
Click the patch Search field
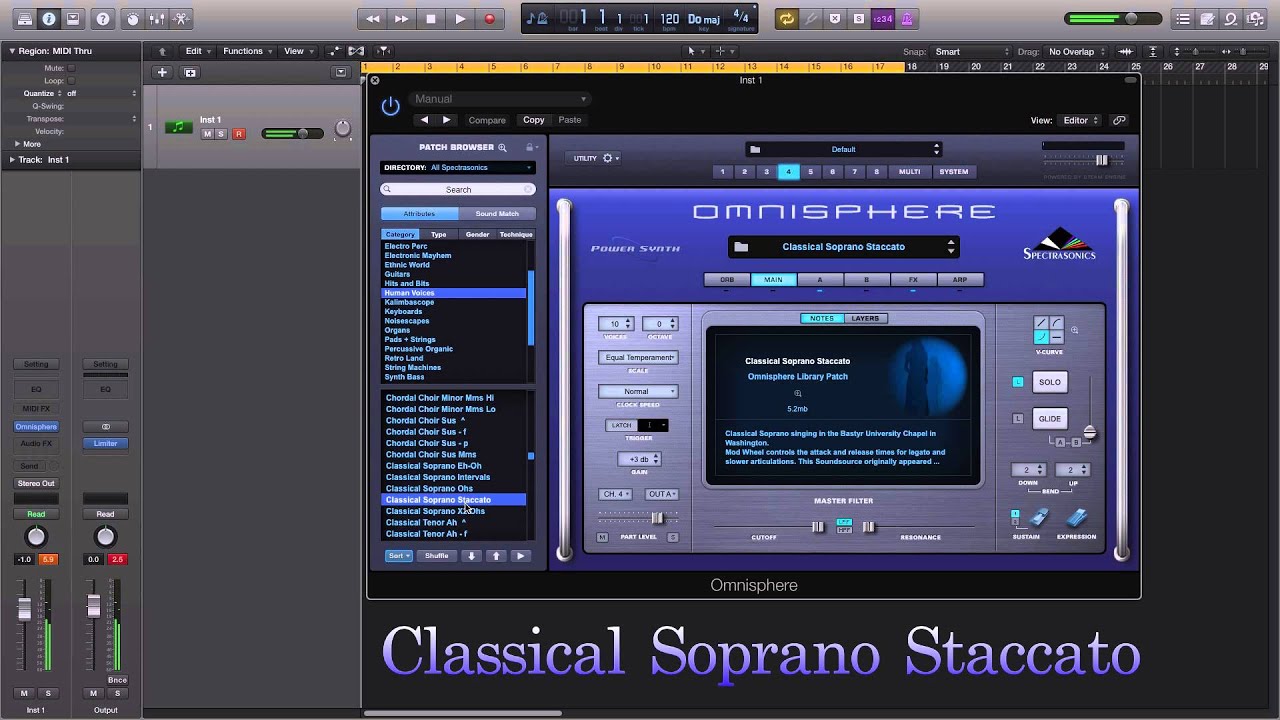tap(458, 189)
